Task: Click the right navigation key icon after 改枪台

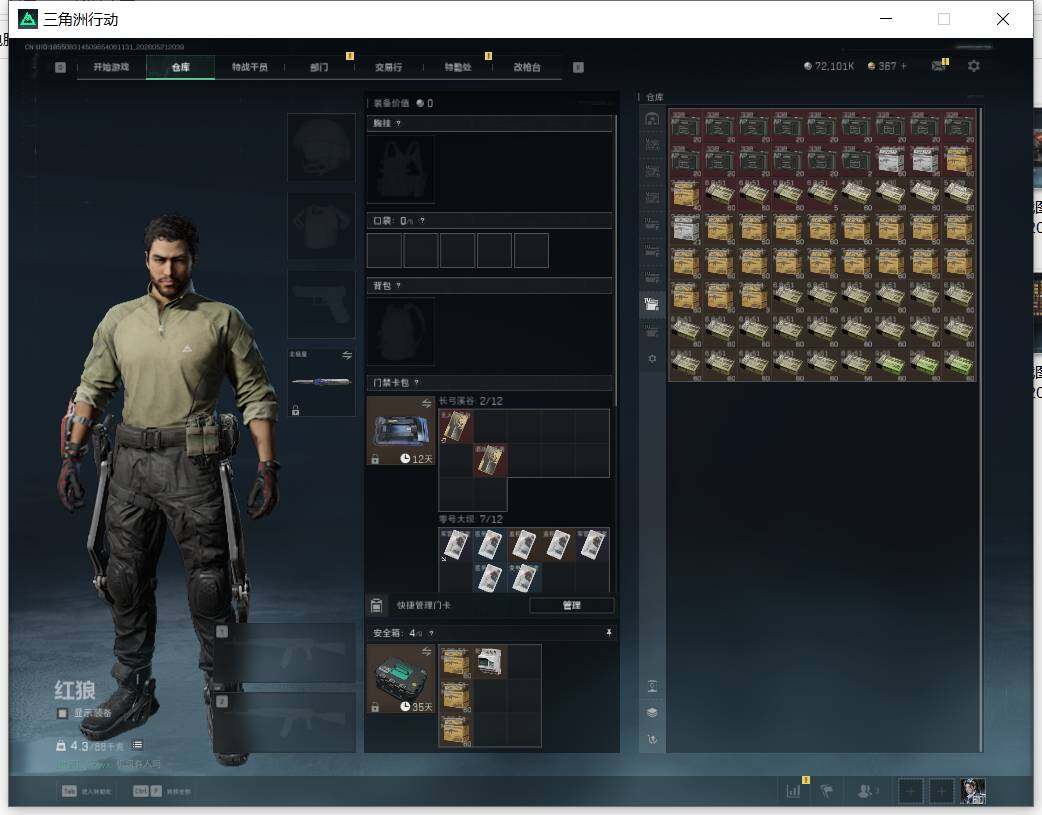Action: [x=578, y=67]
